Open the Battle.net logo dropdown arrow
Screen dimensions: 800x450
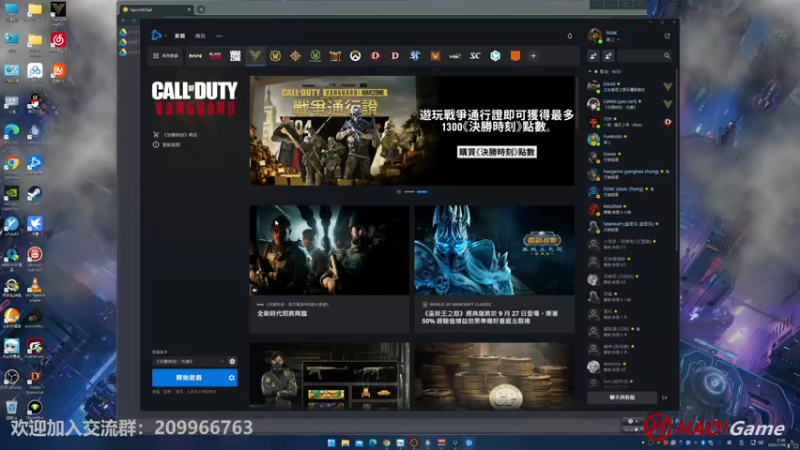coord(165,36)
